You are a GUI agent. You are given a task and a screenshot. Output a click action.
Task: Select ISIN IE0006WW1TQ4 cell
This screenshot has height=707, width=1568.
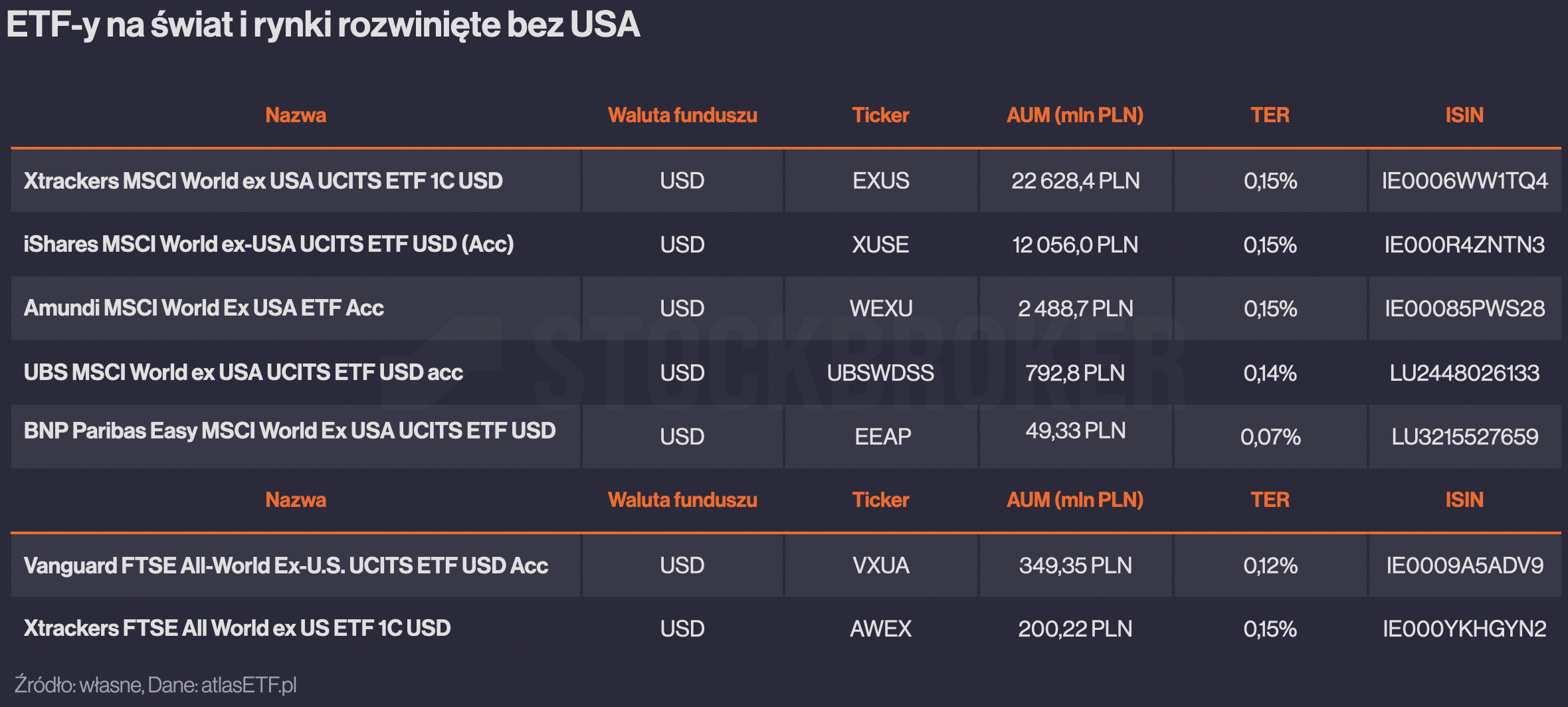click(x=1464, y=181)
